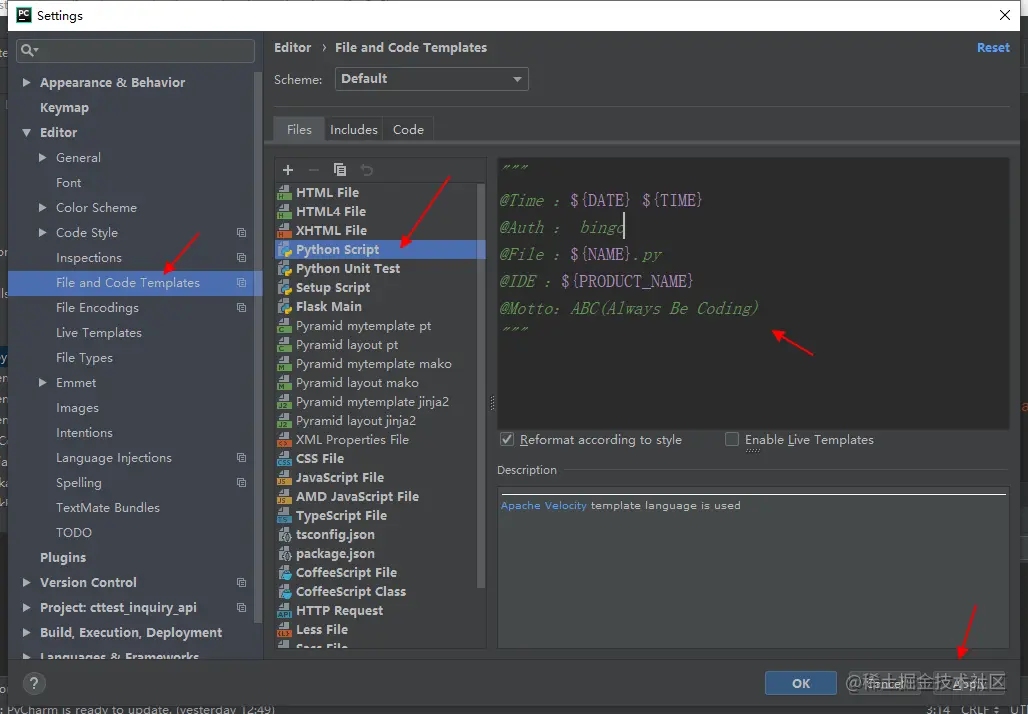Toggle Reformat according to style checkbox
1028x714 pixels.
tap(507, 439)
